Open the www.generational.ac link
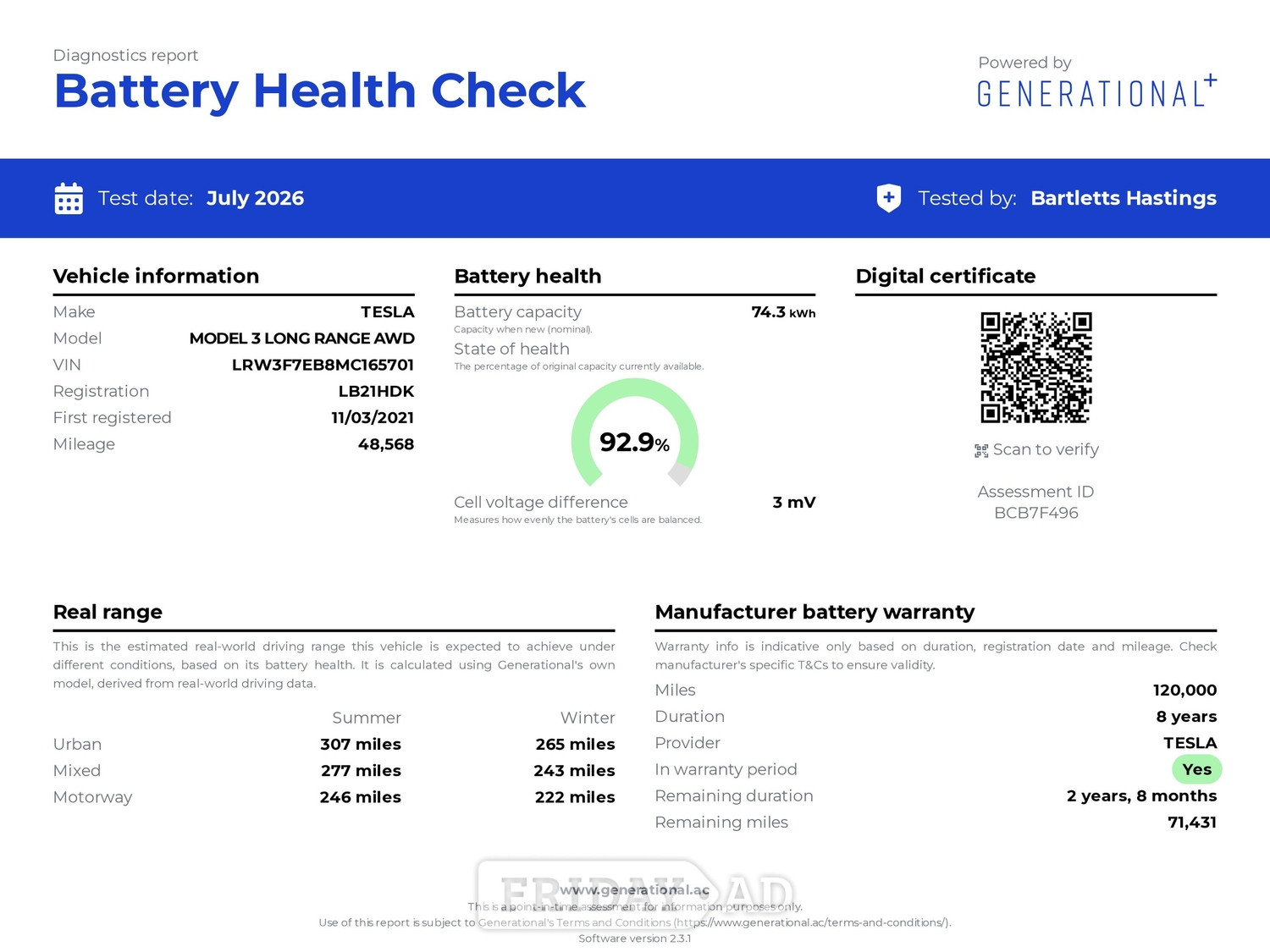 [635, 890]
